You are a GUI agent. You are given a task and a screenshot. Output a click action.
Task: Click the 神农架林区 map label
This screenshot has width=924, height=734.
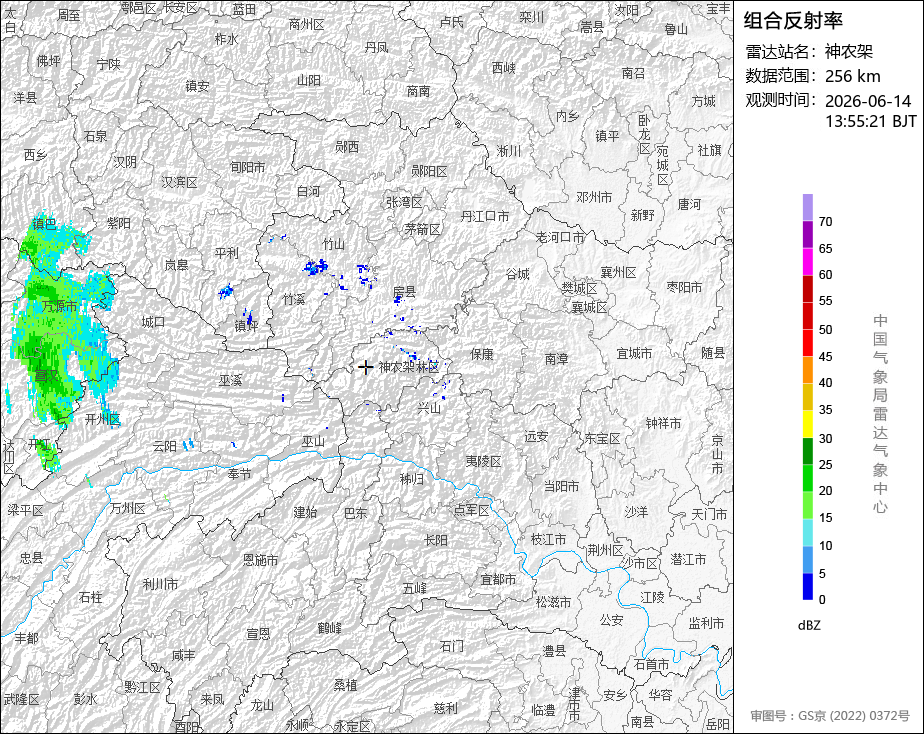coord(408,367)
